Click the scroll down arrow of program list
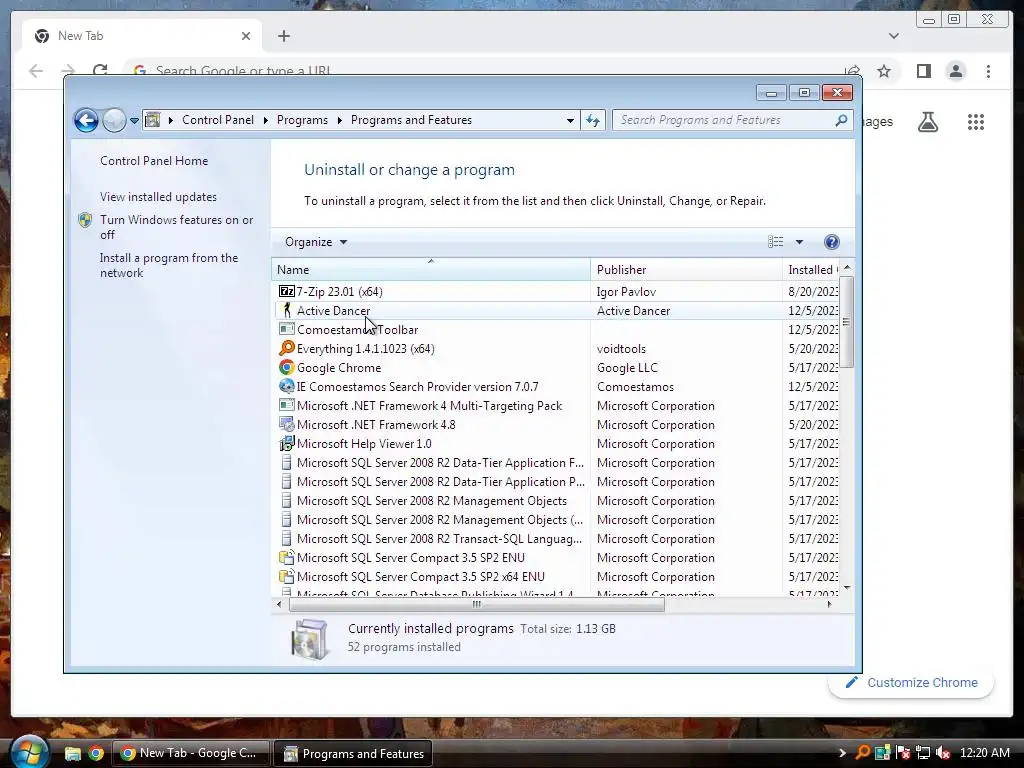This screenshot has height=768, width=1024. click(x=847, y=588)
